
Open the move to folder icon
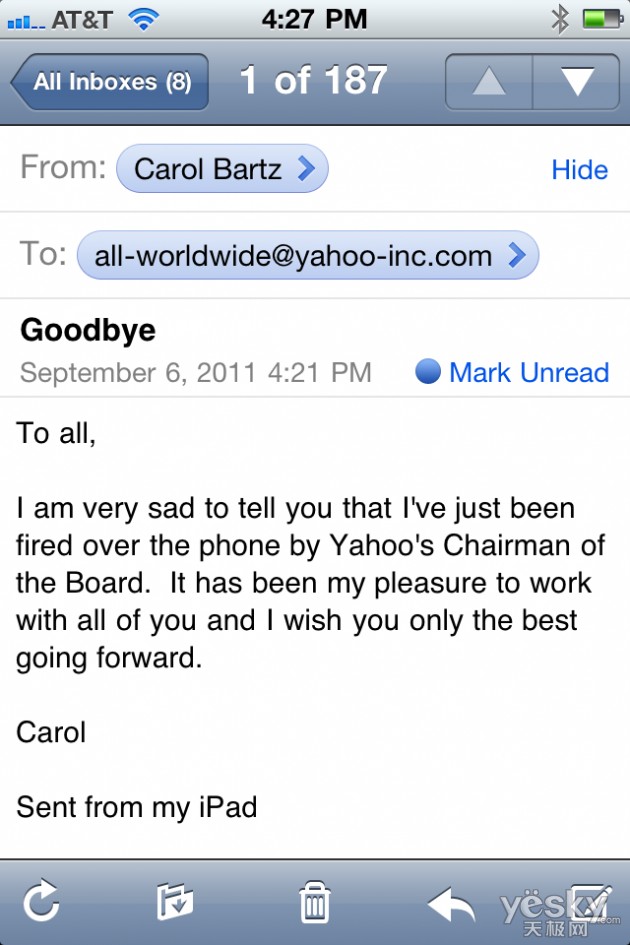pos(175,902)
